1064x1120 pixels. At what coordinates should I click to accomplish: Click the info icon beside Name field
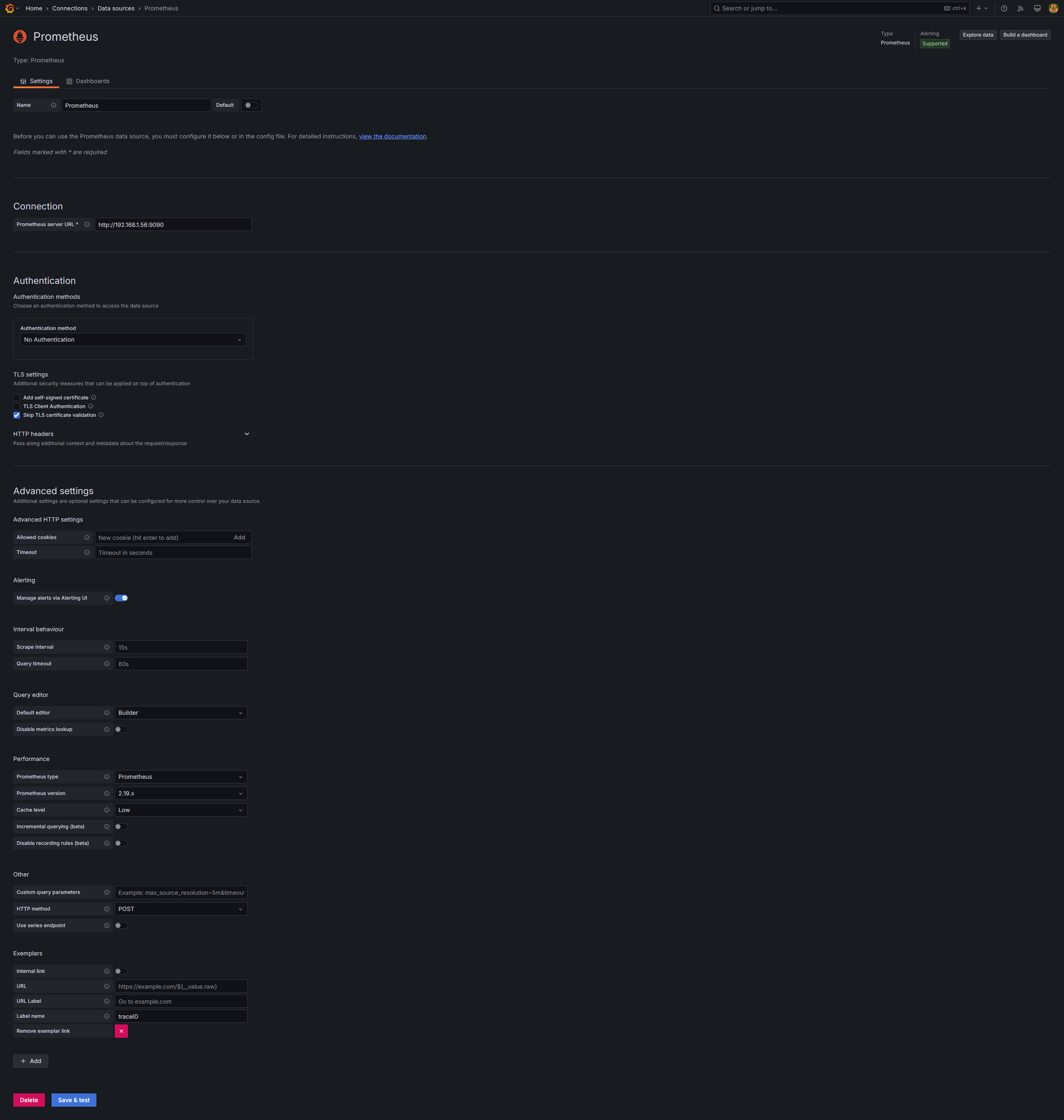tap(54, 106)
